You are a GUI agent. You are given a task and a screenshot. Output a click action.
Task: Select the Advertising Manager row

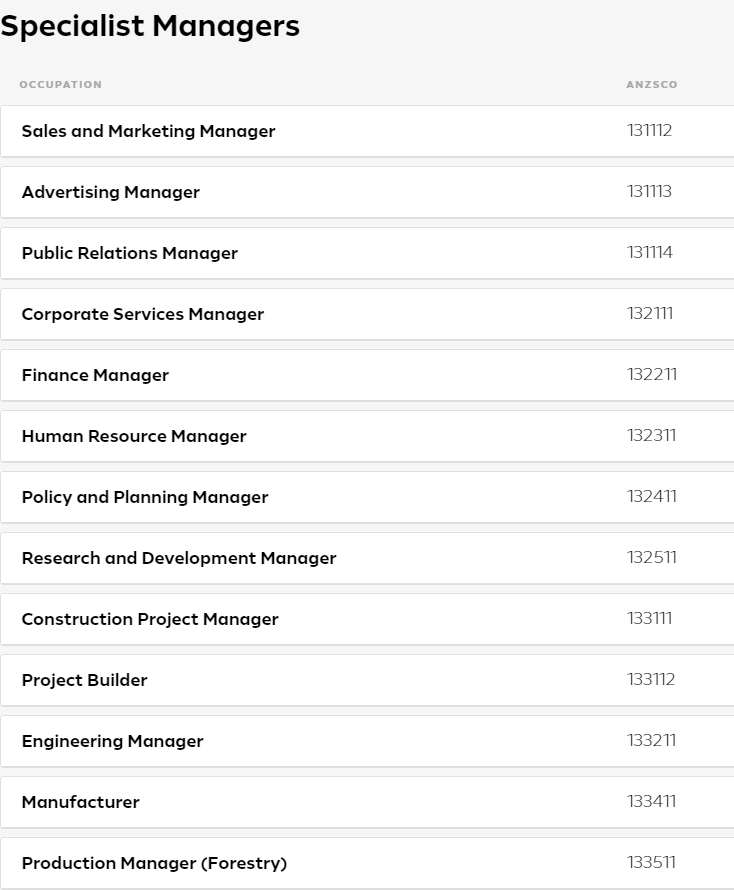pos(111,192)
